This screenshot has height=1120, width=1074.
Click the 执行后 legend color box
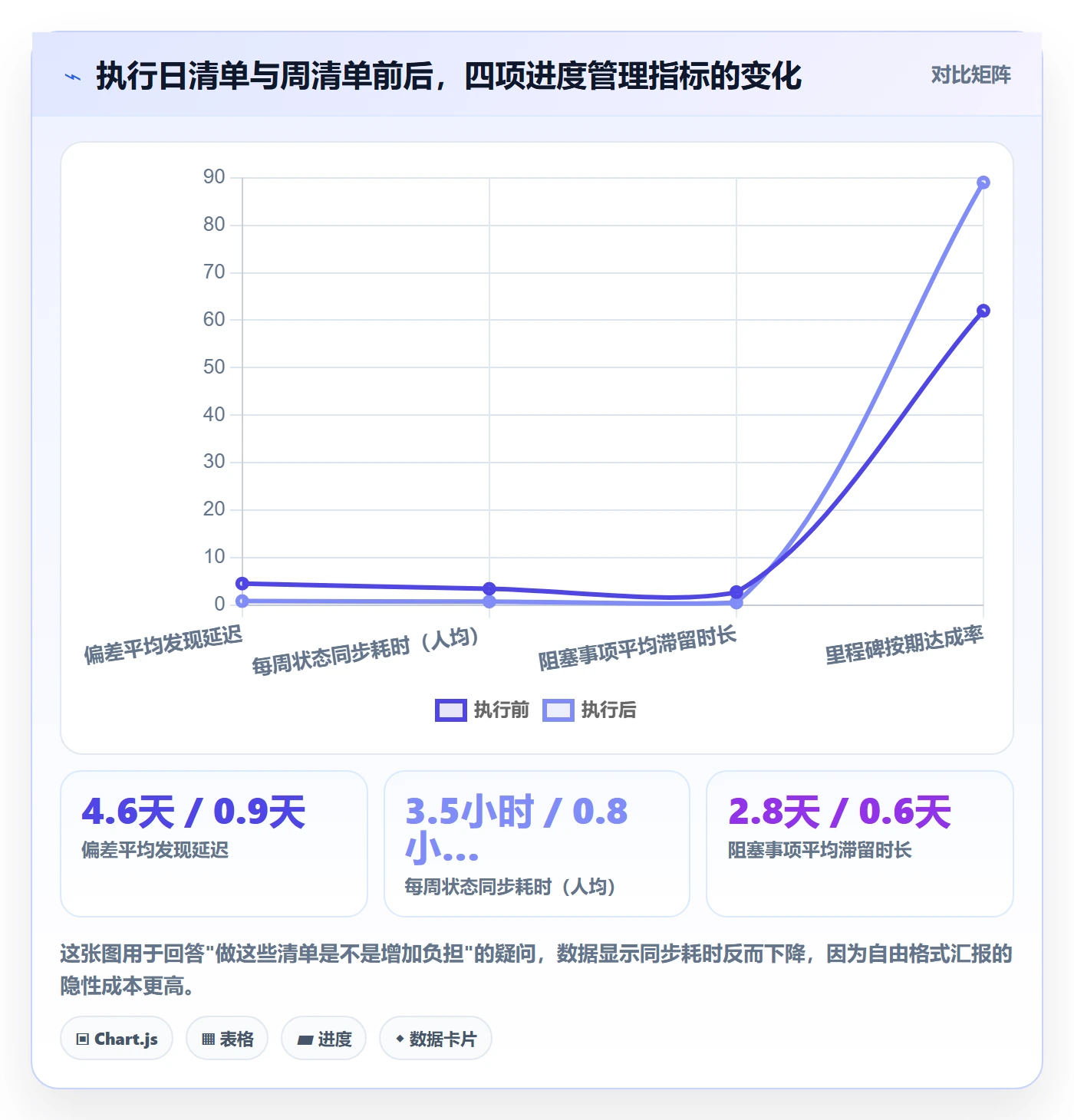pyautogui.click(x=558, y=710)
